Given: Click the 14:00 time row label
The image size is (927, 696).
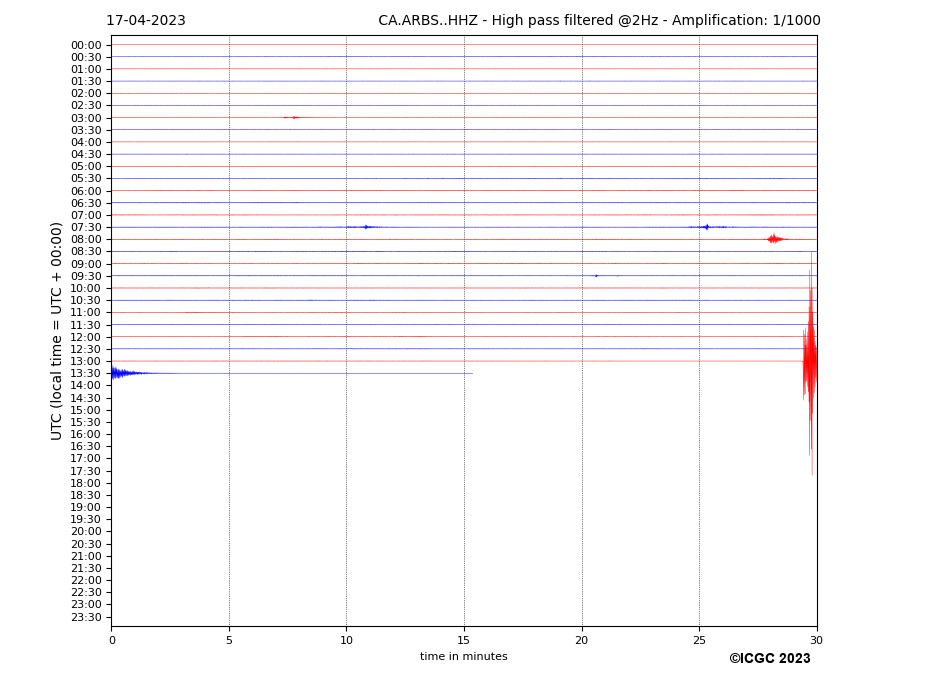Looking at the screenshot, I should [86, 386].
